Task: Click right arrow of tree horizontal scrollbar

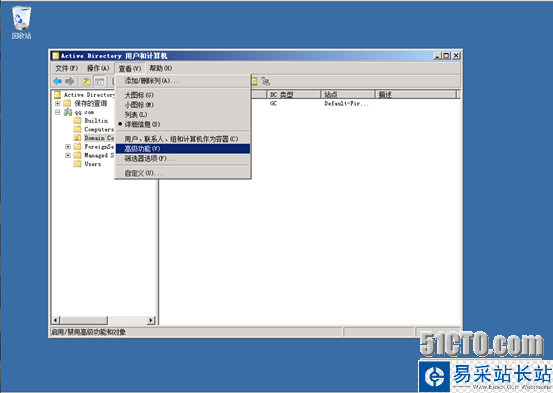Action: (x=151, y=320)
